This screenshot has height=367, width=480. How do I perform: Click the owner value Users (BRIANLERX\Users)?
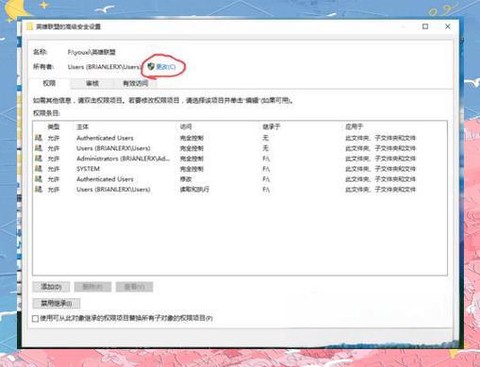coord(104,67)
